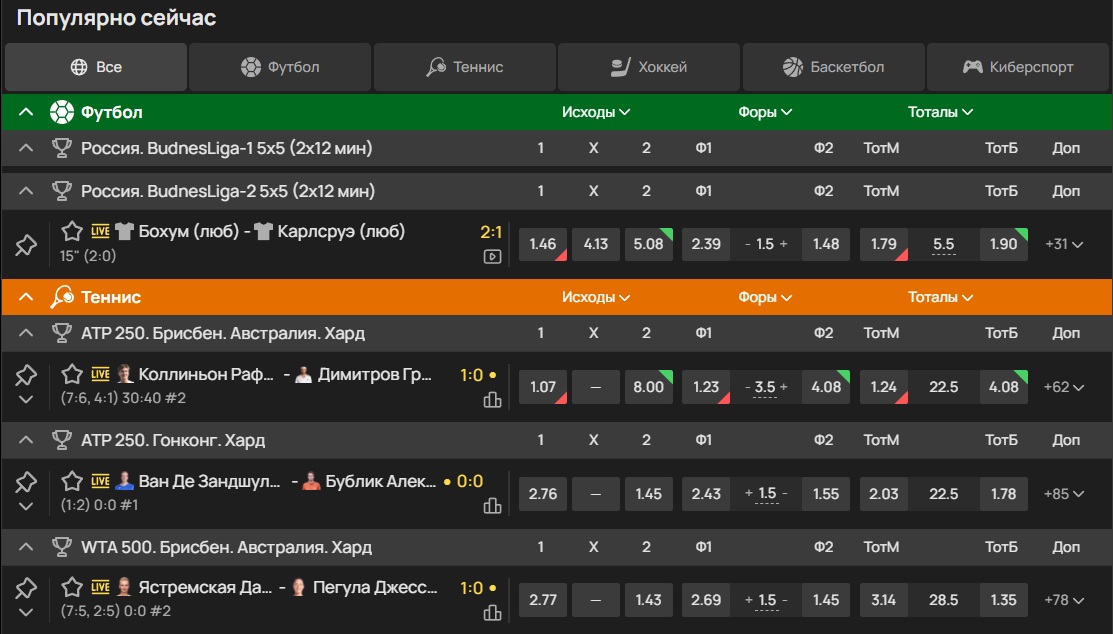Viewport: 1113px width, 634px height.
Task: Favorite the Коллиньон – Димитров match
Action: 72,375
